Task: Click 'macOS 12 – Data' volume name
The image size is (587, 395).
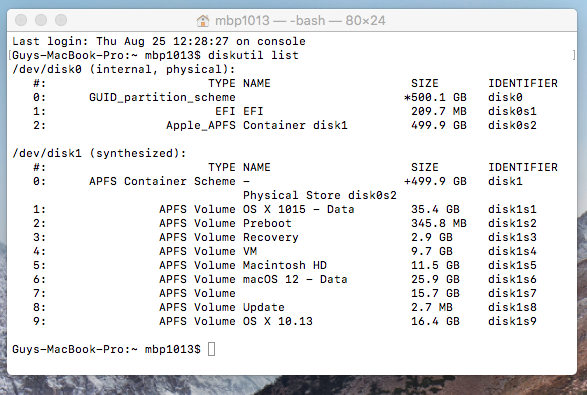Action: coord(295,279)
